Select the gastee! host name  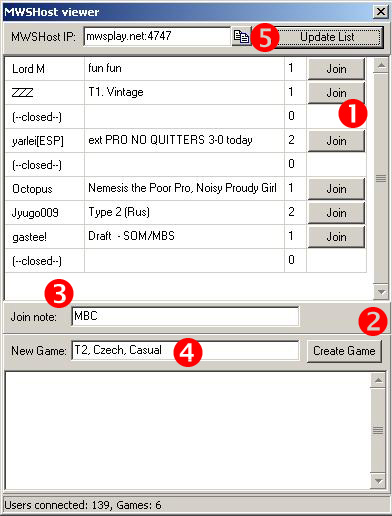point(29,237)
